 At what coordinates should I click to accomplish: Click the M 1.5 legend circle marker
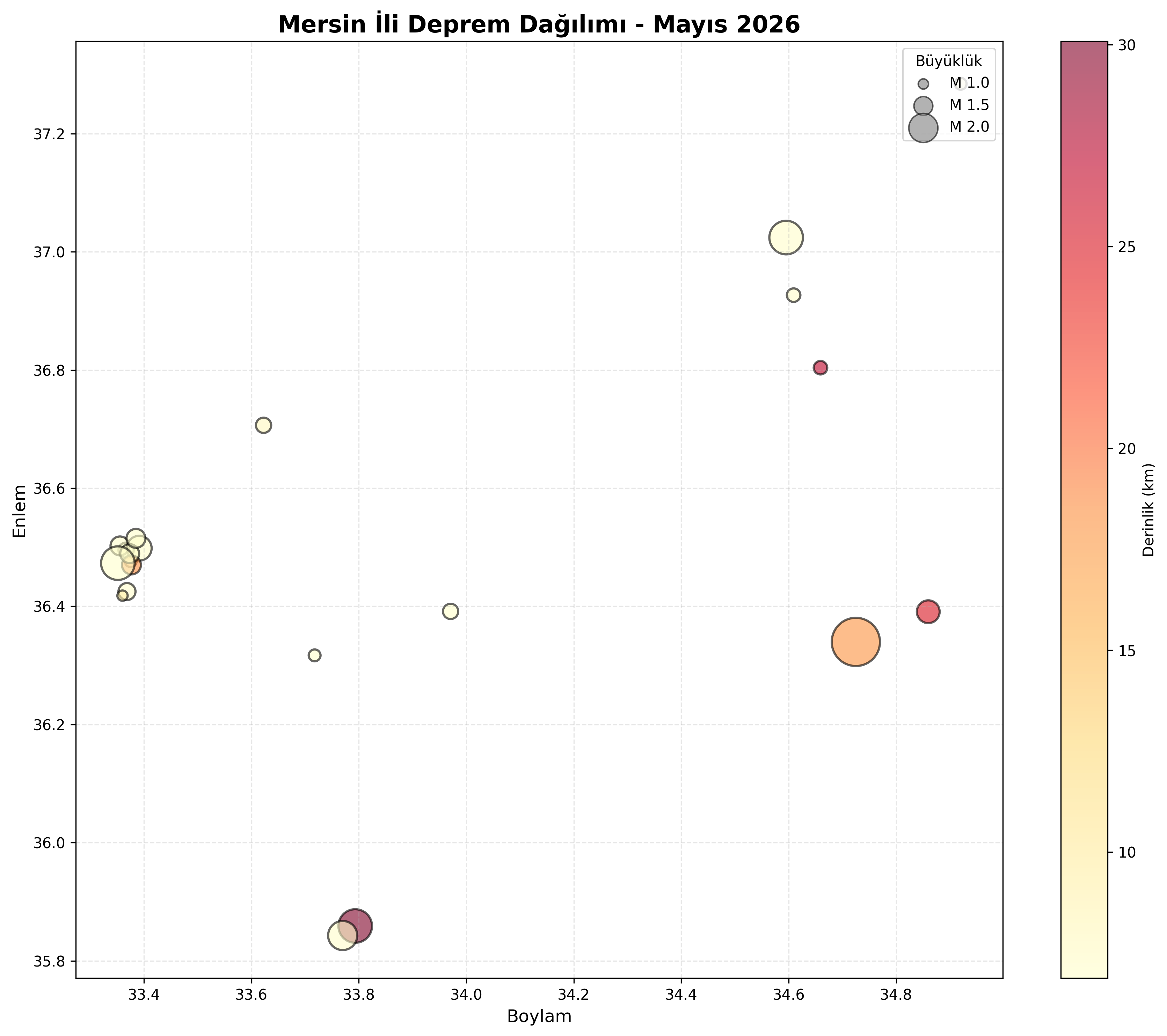[923, 105]
